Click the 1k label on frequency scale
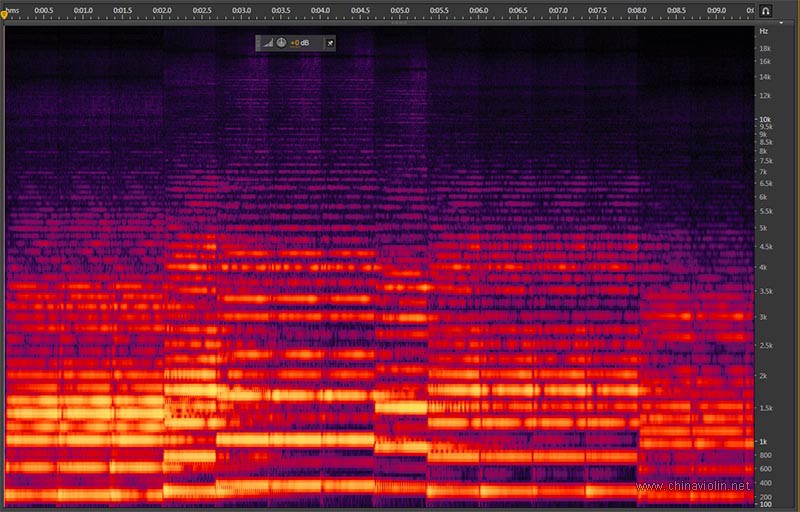 coord(763,441)
